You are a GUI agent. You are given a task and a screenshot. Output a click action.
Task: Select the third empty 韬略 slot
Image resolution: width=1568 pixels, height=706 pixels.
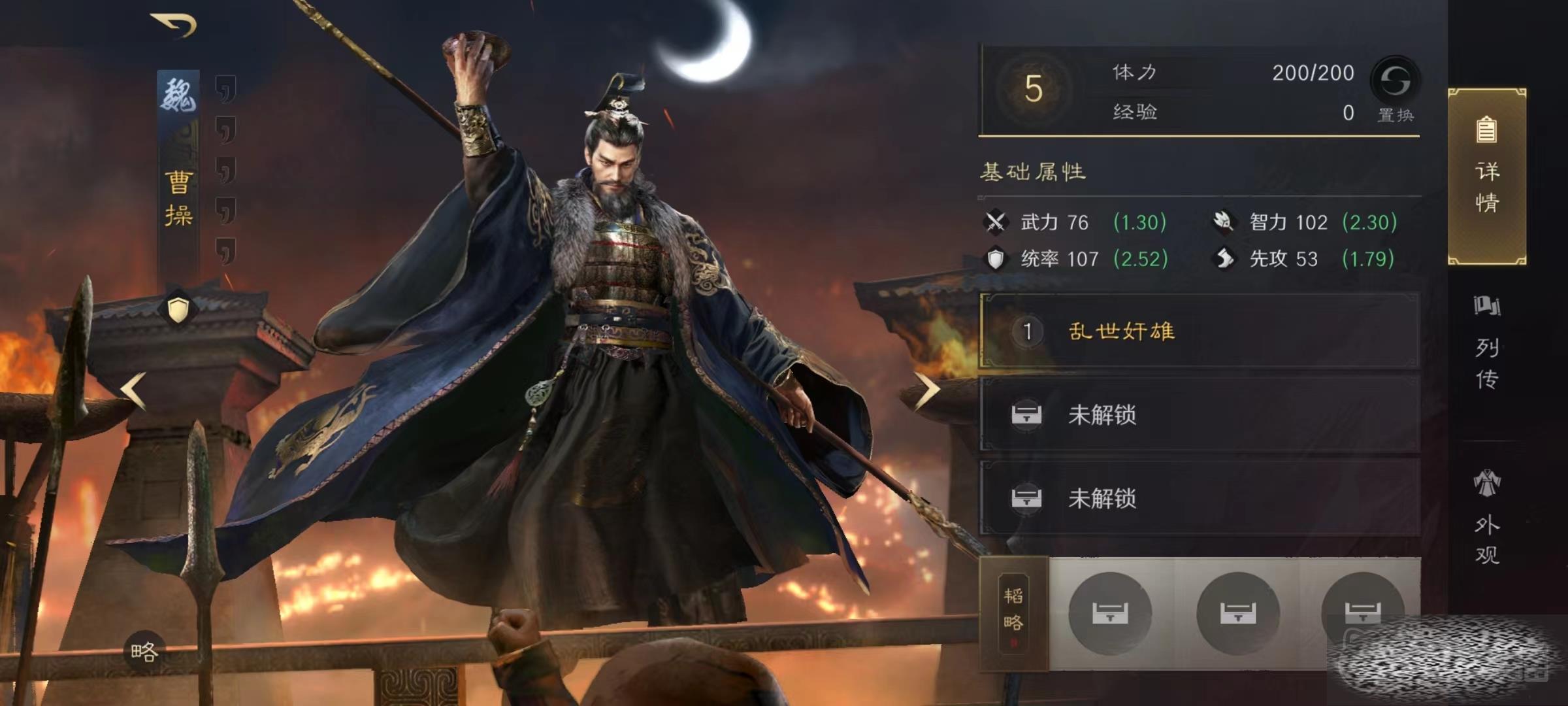pyautogui.click(x=1363, y=613)
